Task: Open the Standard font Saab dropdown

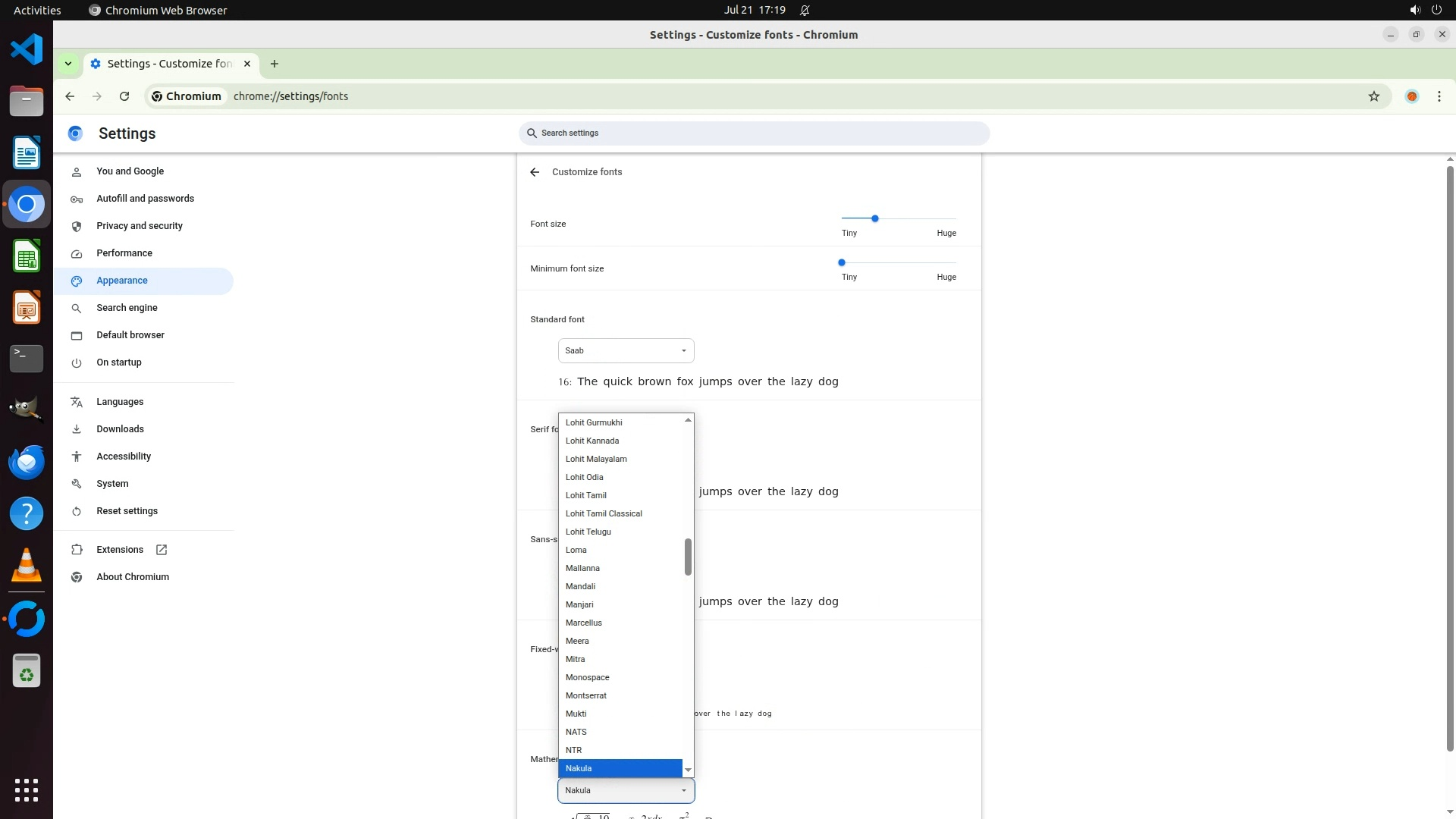Action: pyautogui.click(x=626, y=350)
